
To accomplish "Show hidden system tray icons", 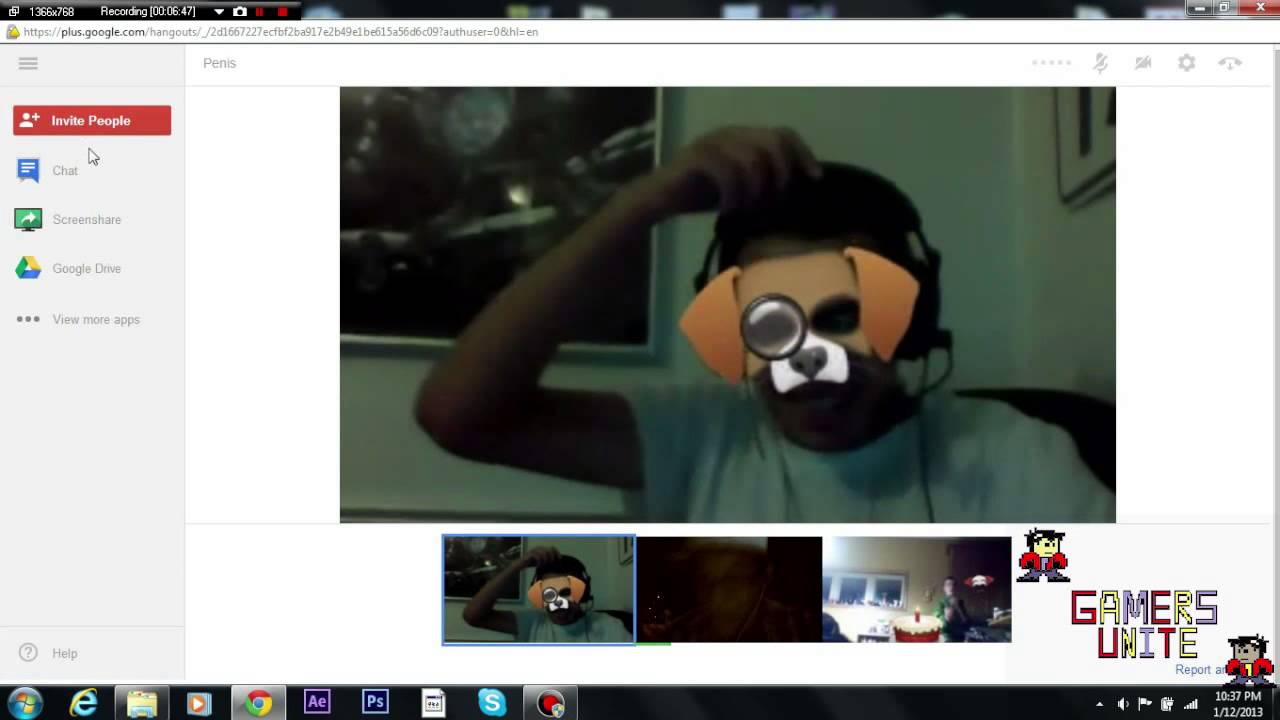I will pyautogui.click(x=1099, y=704).
